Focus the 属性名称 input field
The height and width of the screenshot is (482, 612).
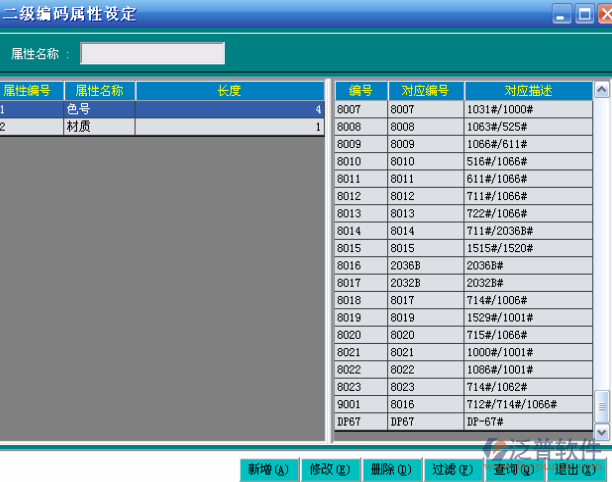[152, 53]
